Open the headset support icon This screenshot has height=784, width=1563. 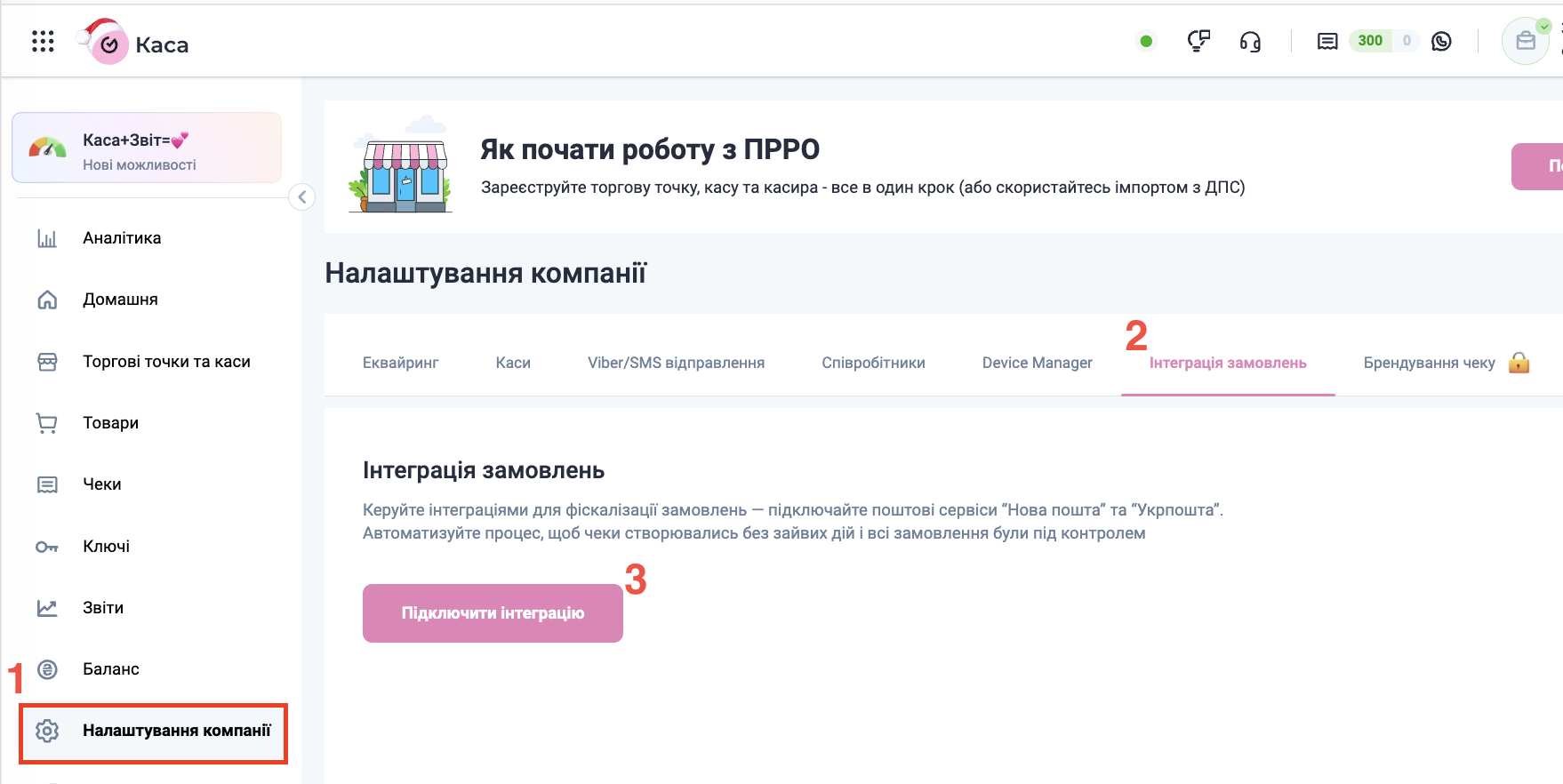coord(1250,42)
